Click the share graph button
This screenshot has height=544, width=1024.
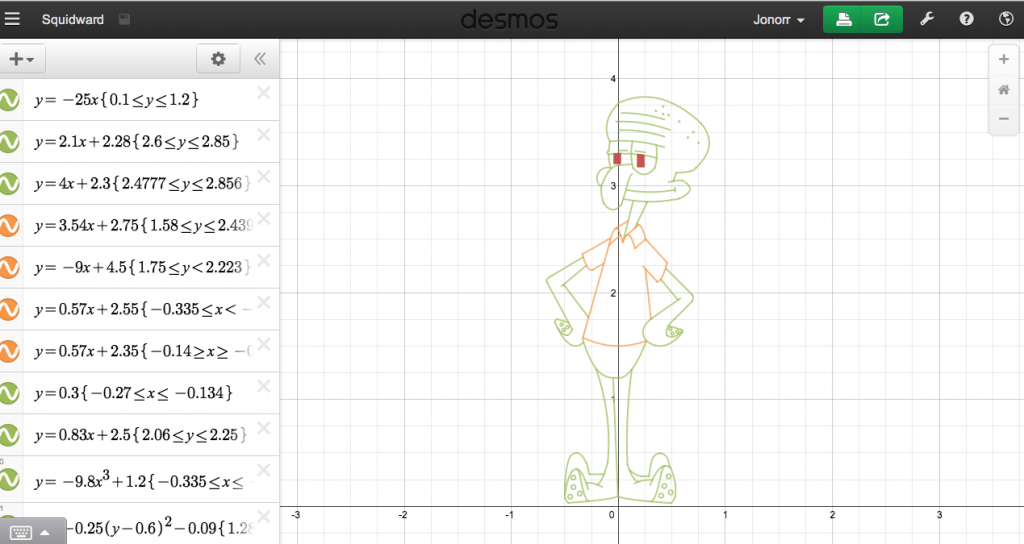pyautogui.click(x=882, y=19)
